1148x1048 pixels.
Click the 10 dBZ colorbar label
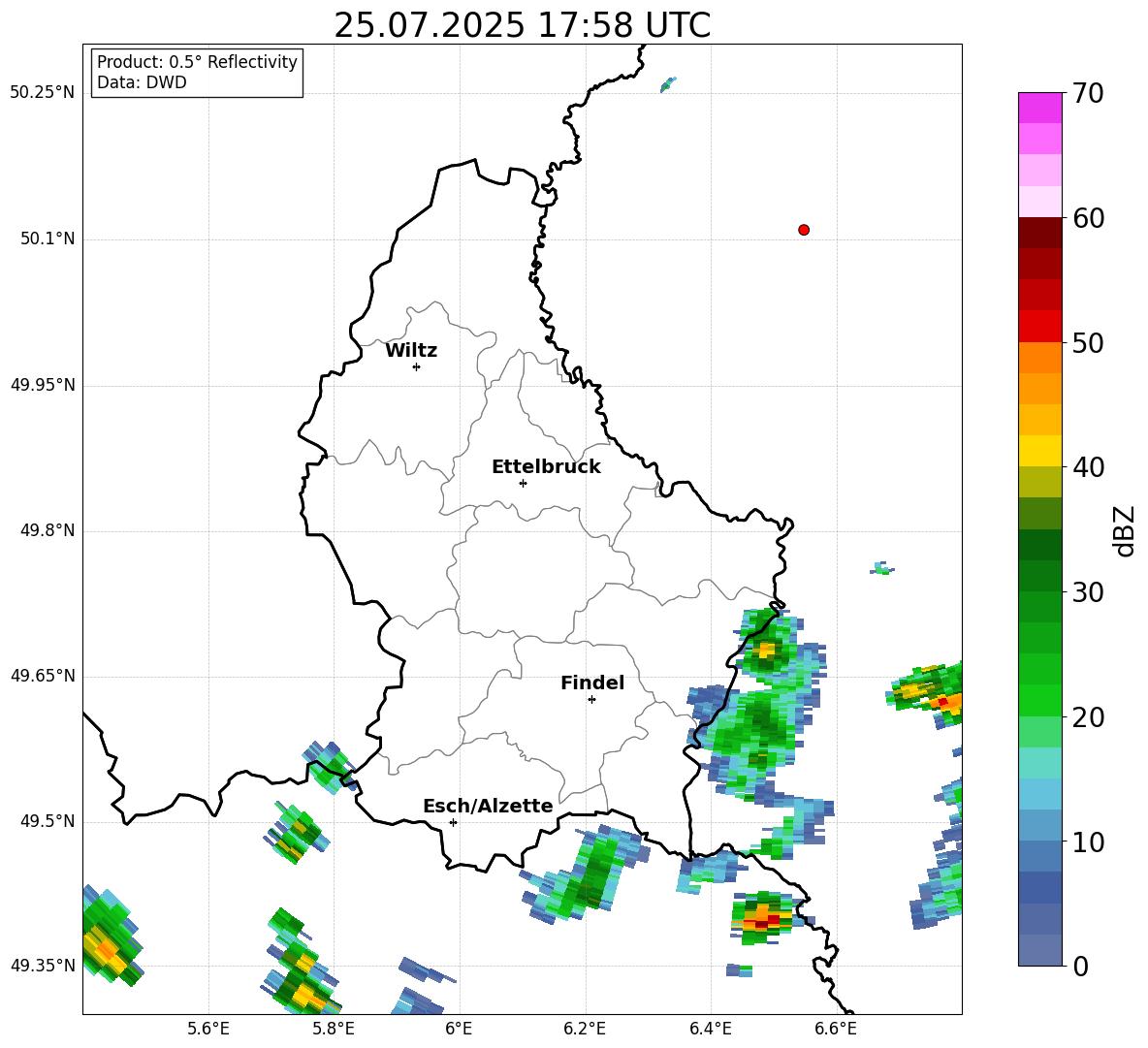pos(1088,842)
